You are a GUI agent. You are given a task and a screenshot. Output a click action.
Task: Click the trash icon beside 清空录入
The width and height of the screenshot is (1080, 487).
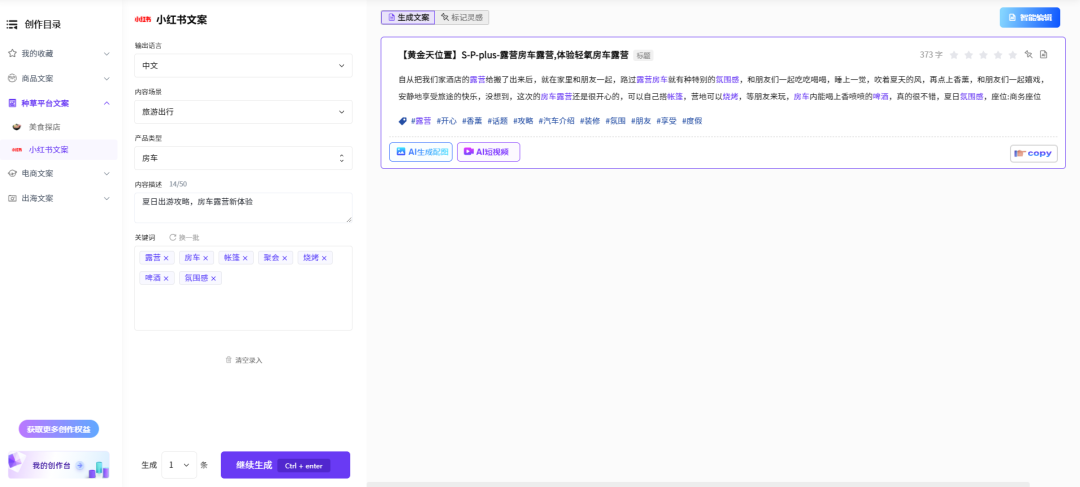tap(229, 360)
